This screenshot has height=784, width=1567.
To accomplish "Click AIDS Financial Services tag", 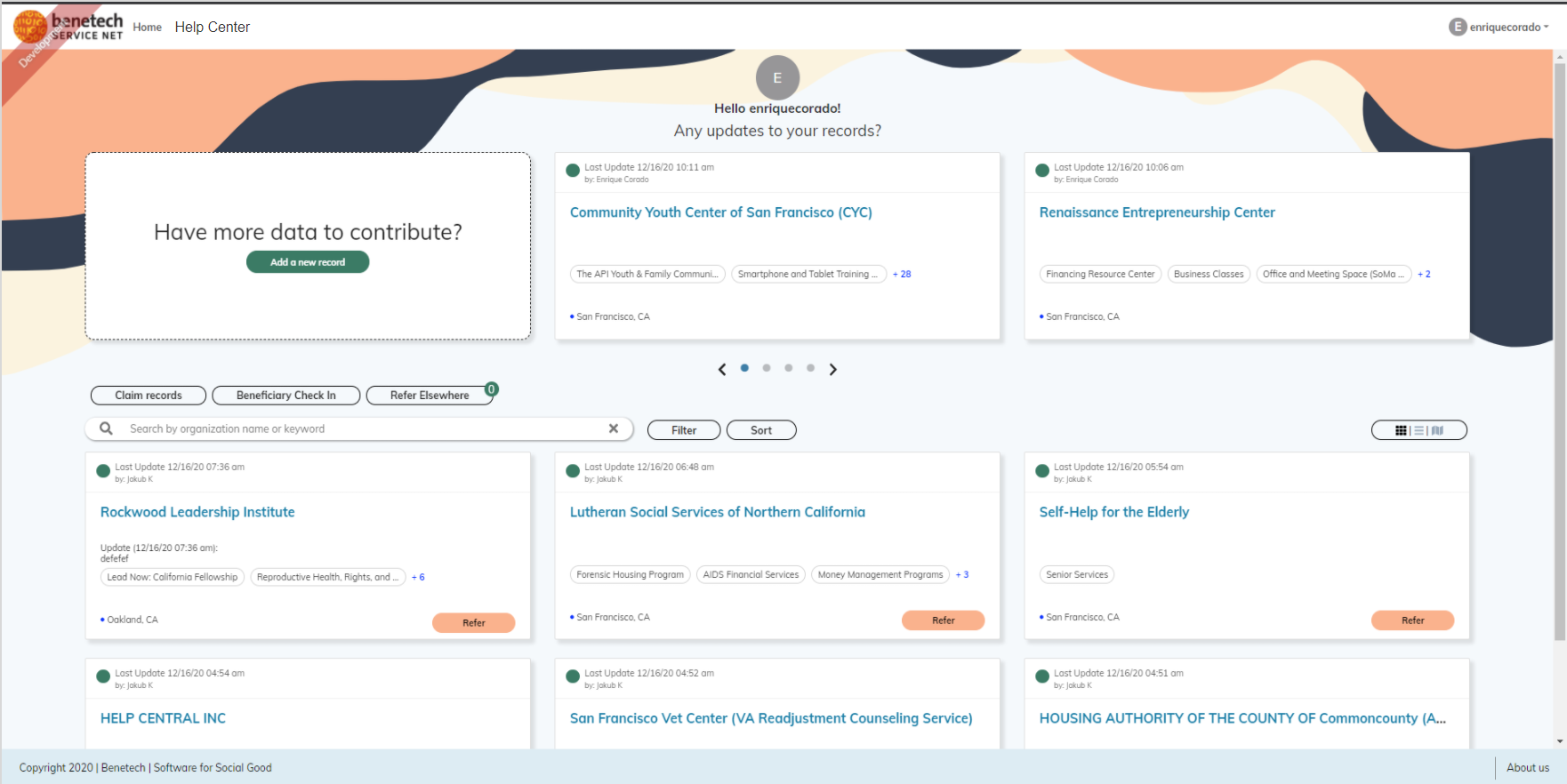I will coord(751,574).
